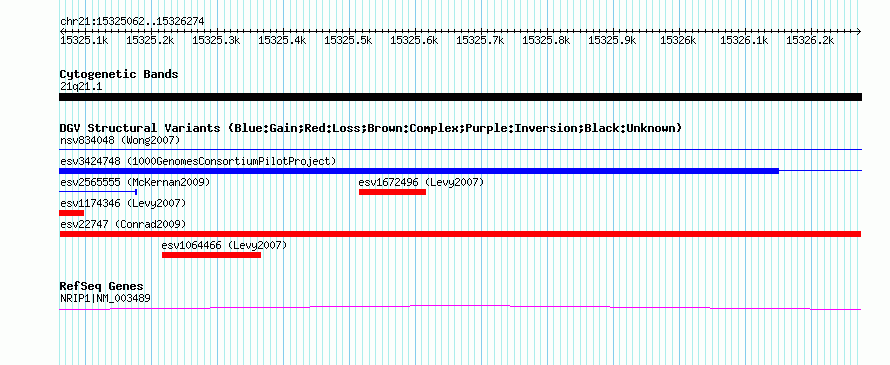This screenshot has width=890, height=365.
Task: Click the long red esv22747 loss bar
Action: (460, 234)
